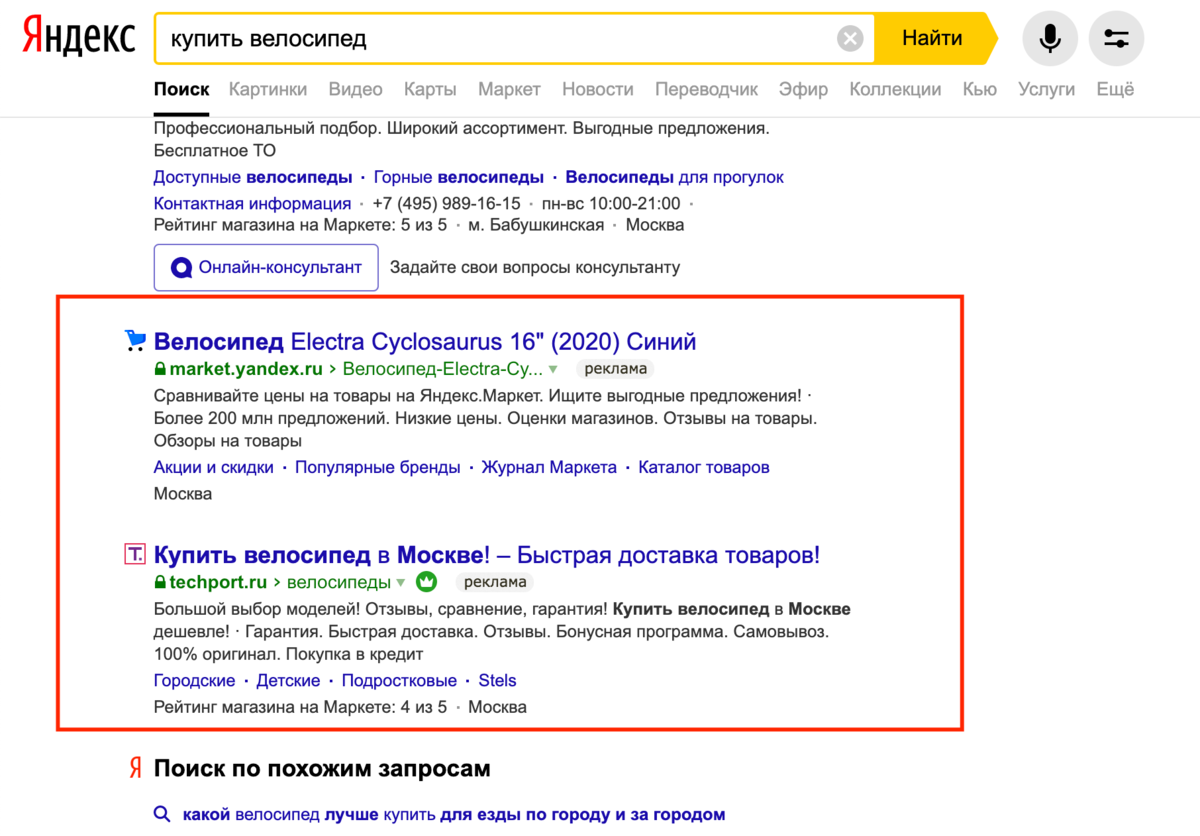Open the Онлайн-консультант chat button
This screenshot has height=836, width=1200.
click(x=266, y=267)
